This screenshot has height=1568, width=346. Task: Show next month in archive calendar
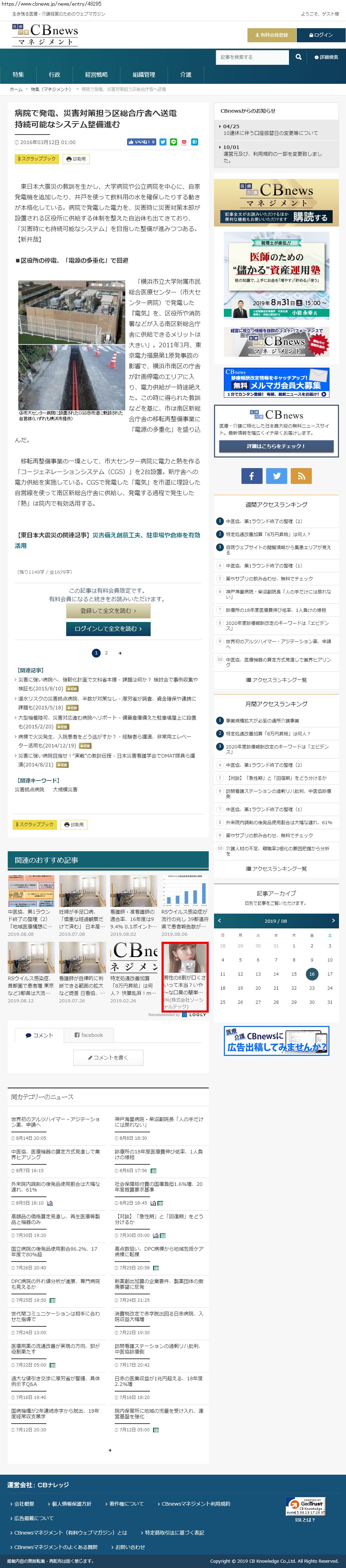(332, 920)
